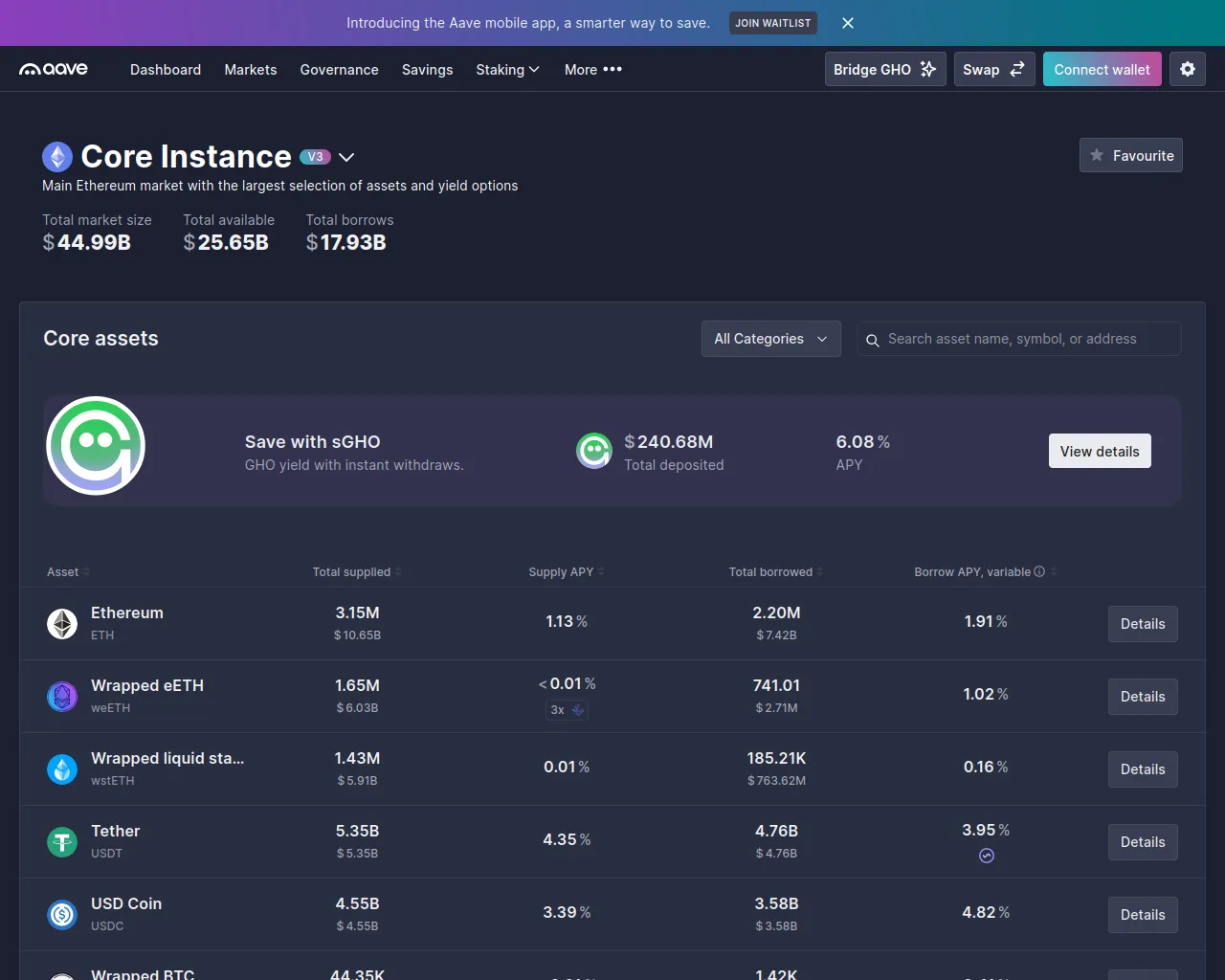Click the JOIN WAITLIST button
Screen dimensions: 1225x980
(773, 23)
